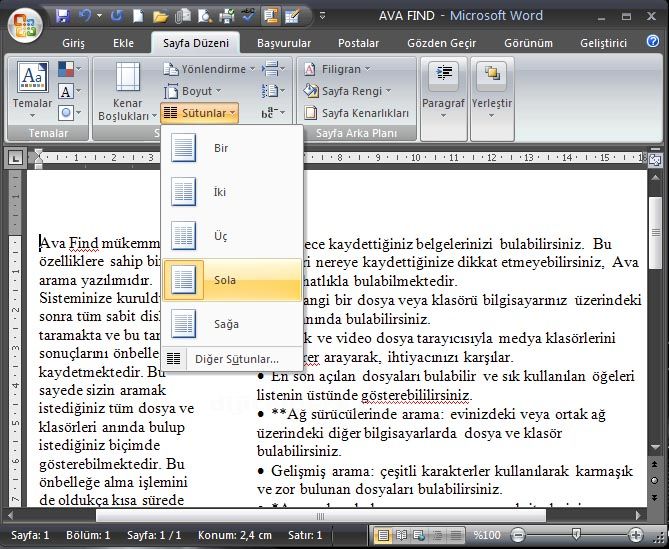This screenshot has height=549, width=669.
Task: Open Print Preview from the quick toolbar
Action: (205, 16)
